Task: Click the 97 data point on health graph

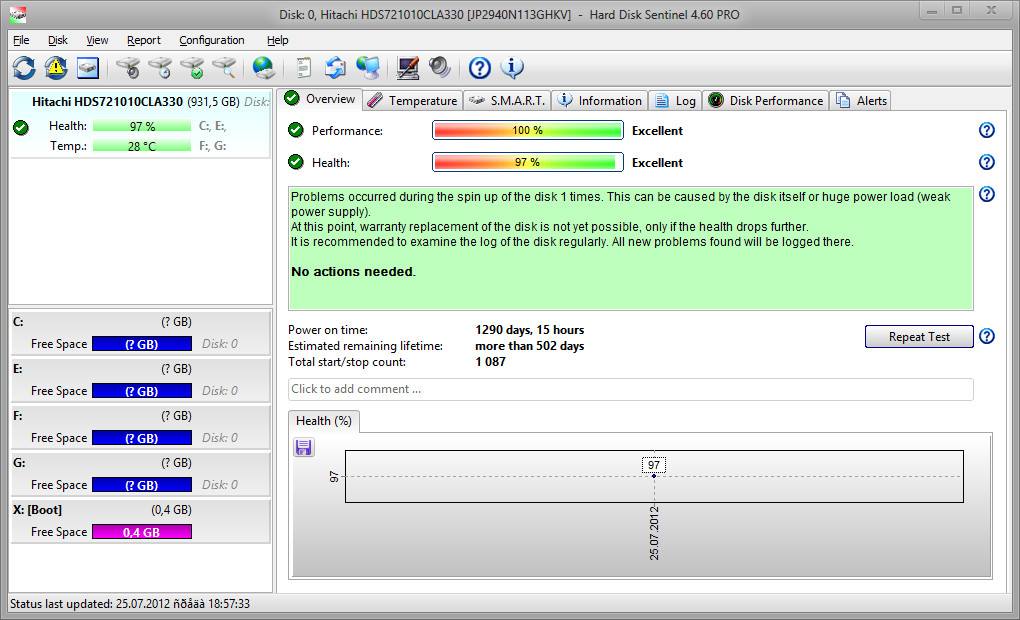Action: point(654,476)
